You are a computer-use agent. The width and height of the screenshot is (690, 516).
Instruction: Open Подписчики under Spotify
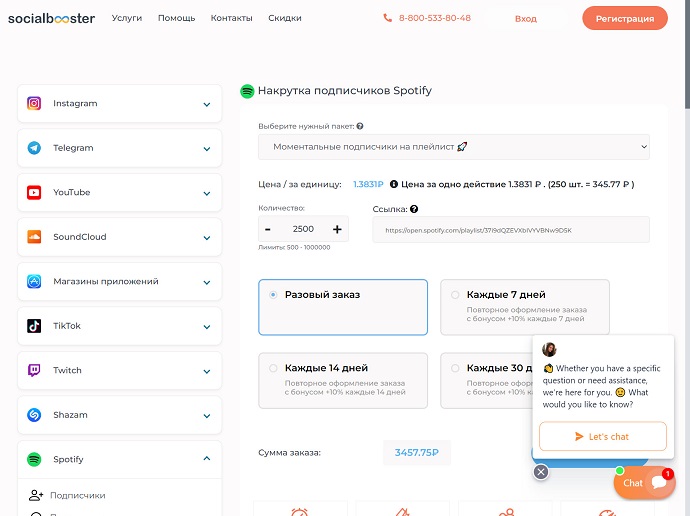tap(78, 495)
